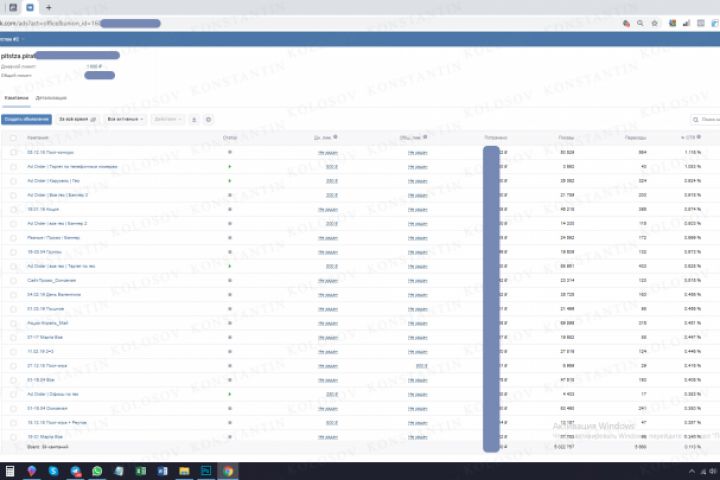Click the help icon beside total limit header
The image size is (720, 480).
425,137
